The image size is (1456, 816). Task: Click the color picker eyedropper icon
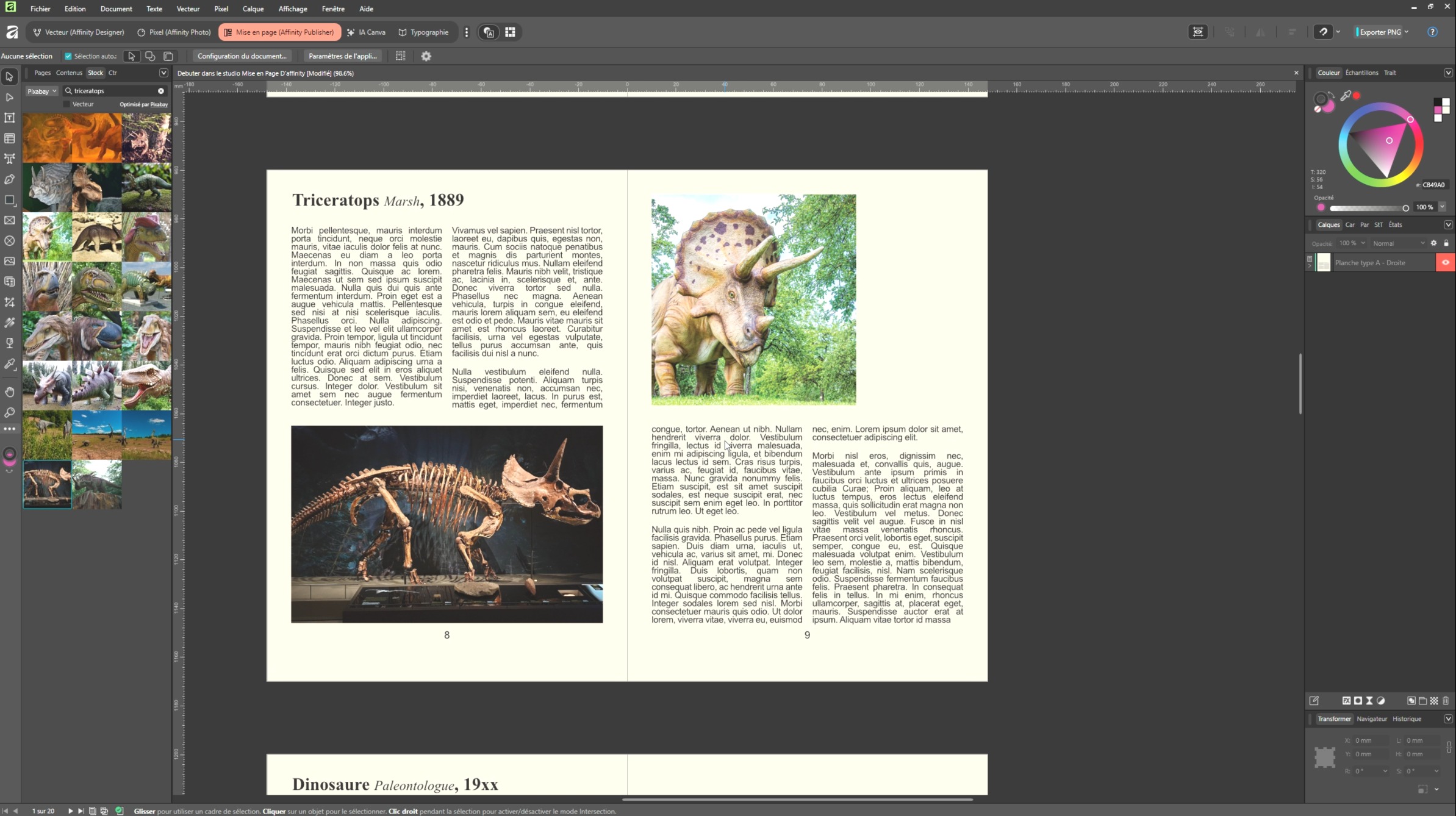[1346, 96]
